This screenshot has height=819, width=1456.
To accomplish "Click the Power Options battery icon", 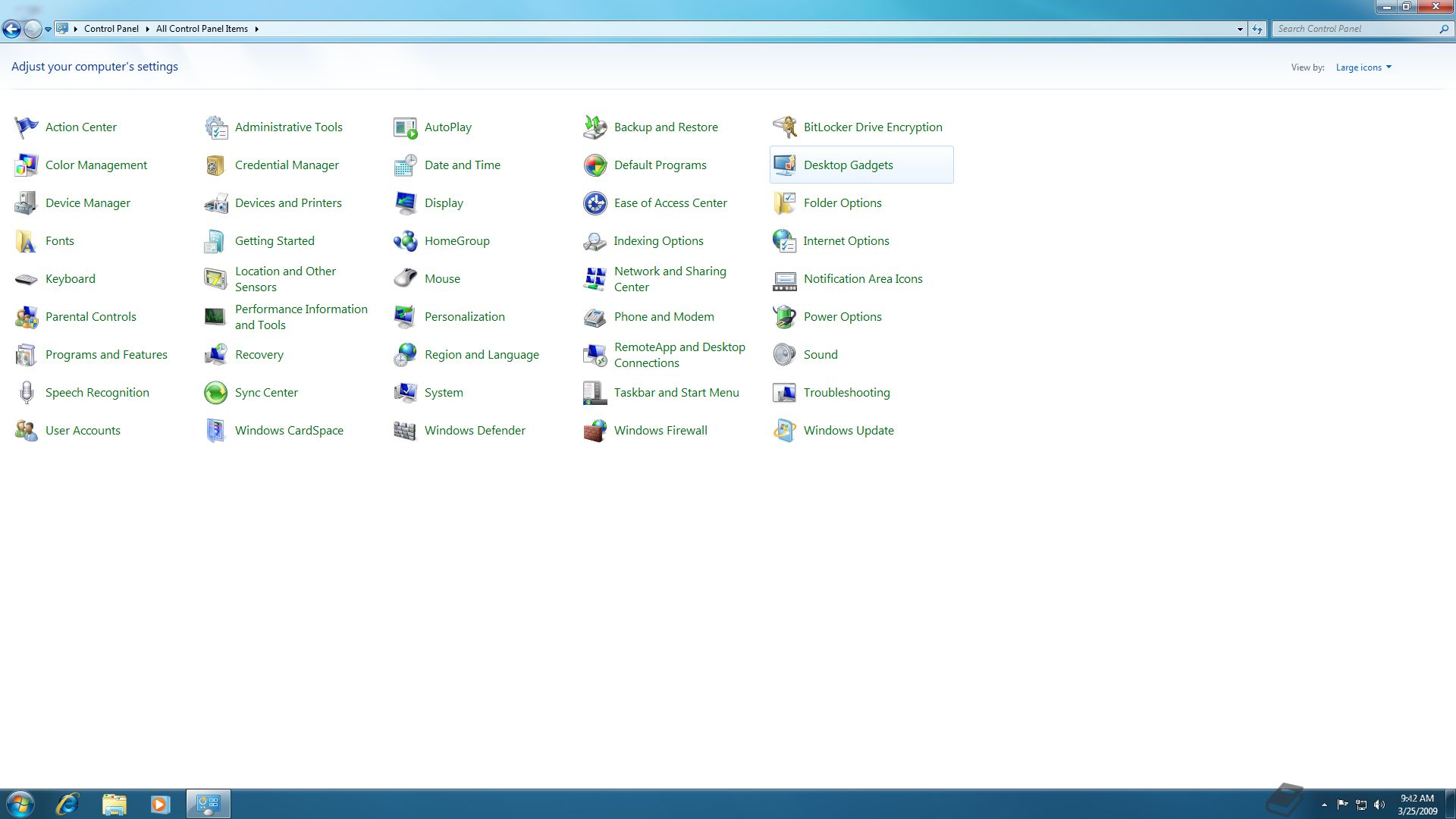I will click(785, 317).
